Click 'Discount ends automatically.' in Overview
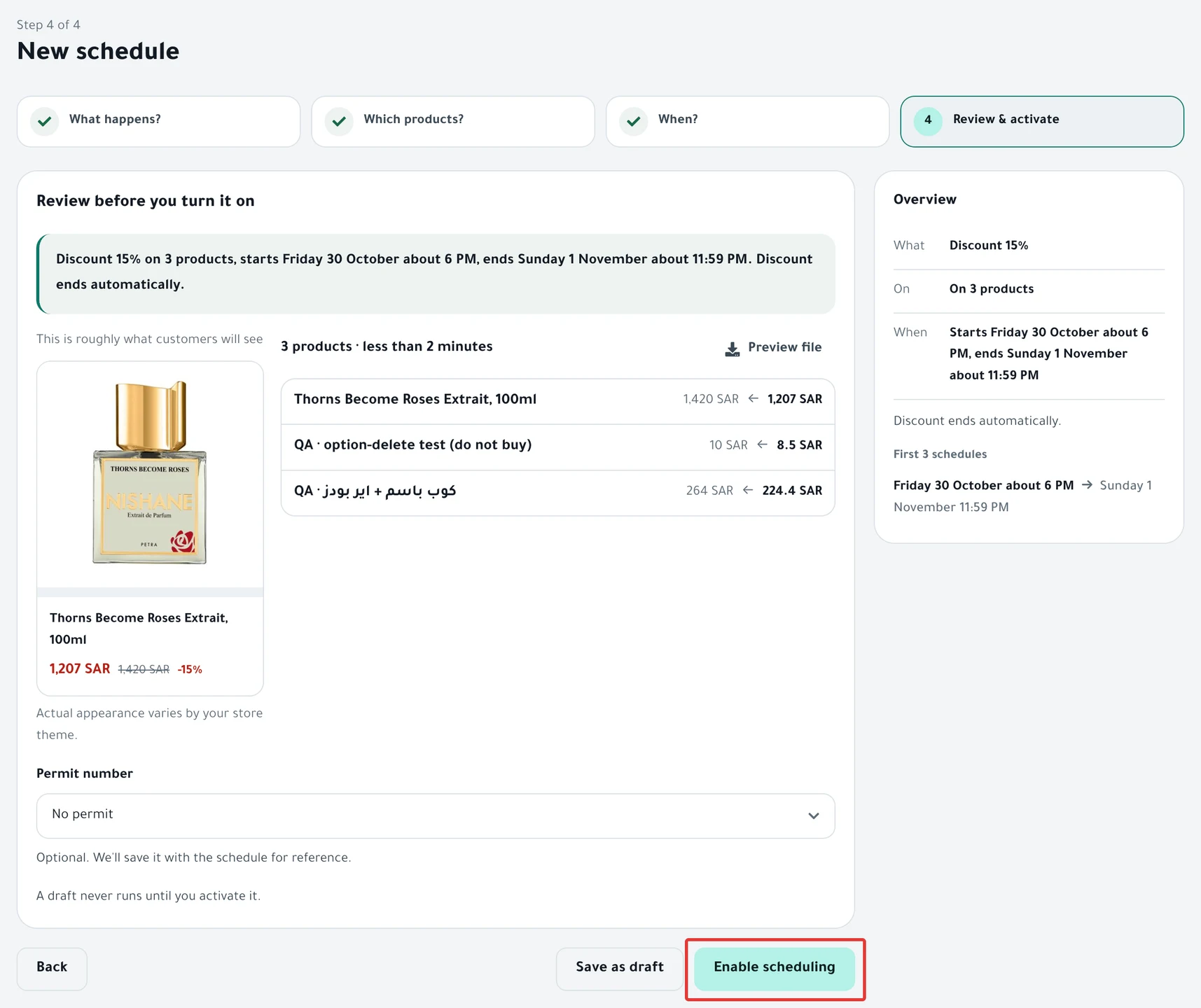1201x1008 pixels. (977, 421)
